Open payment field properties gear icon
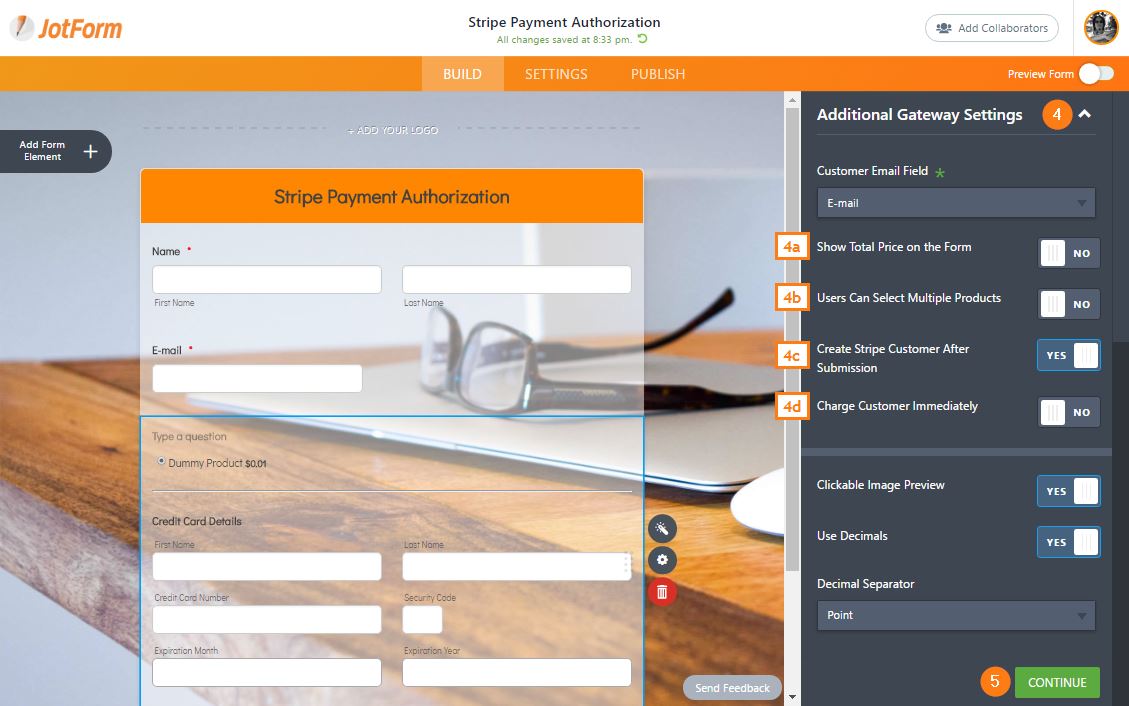This screenshot has height=706, width=1129. pyautogui.click(x=662, y=560)
